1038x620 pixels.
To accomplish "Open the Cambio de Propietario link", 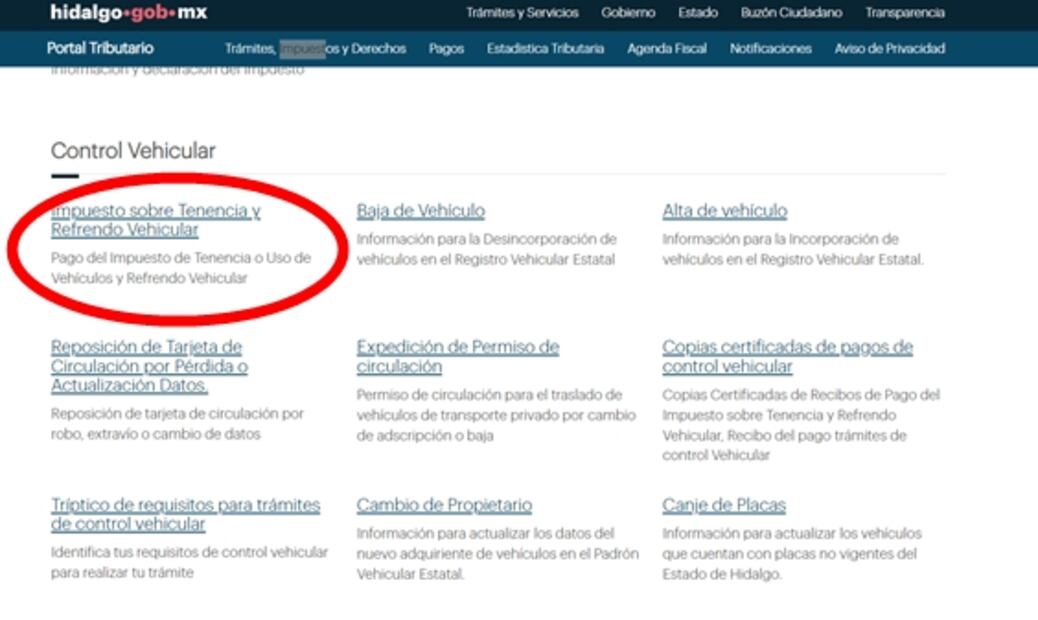I will (x=444, y=505).
